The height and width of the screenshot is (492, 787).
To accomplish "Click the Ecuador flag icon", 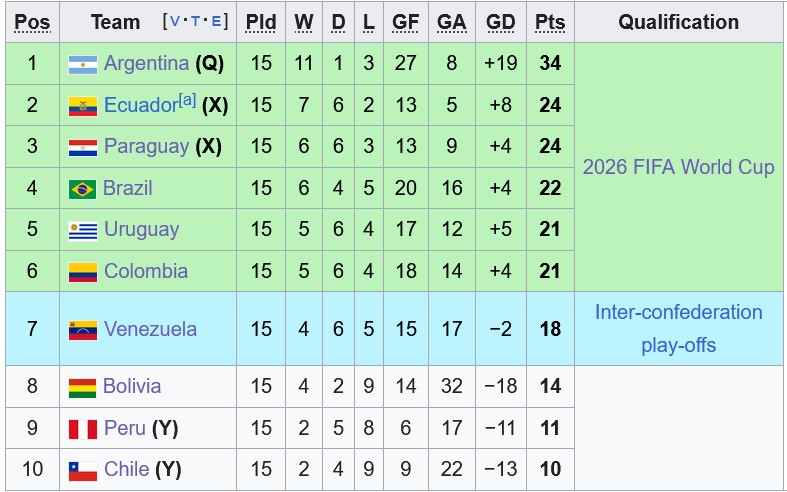I will click(82, 106).
